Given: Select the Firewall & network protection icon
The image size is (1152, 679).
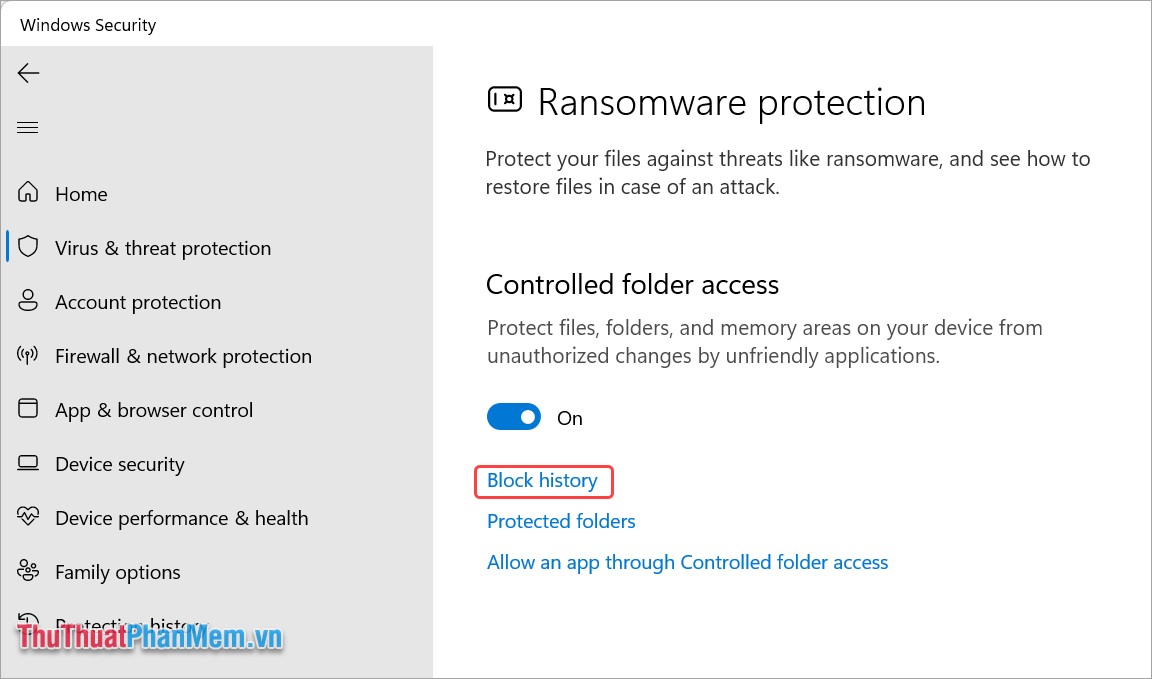Looking at the screenshot, I should (28, 355).
